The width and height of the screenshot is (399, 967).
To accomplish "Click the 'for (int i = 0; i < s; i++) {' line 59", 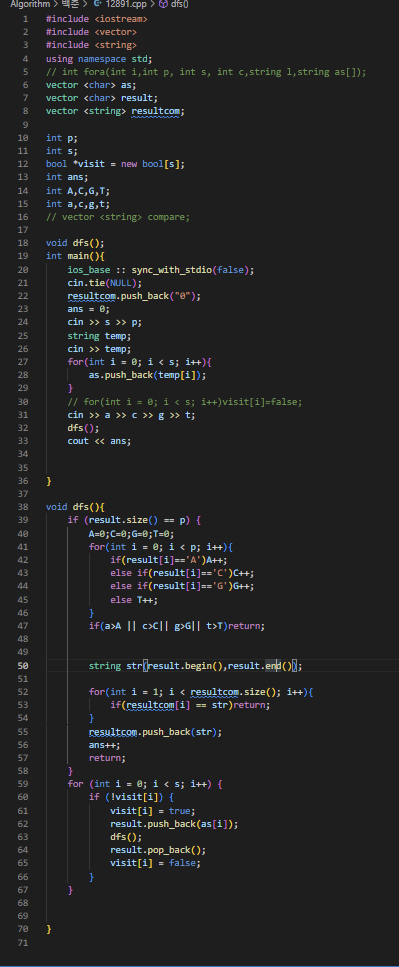I will (145, 784).
